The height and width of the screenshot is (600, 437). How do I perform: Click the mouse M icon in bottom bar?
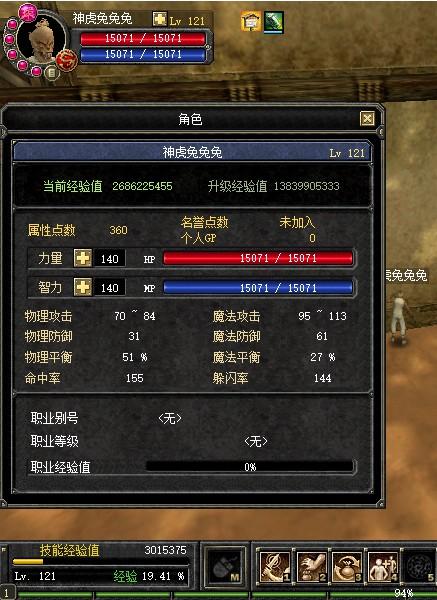tap(225, 566)
